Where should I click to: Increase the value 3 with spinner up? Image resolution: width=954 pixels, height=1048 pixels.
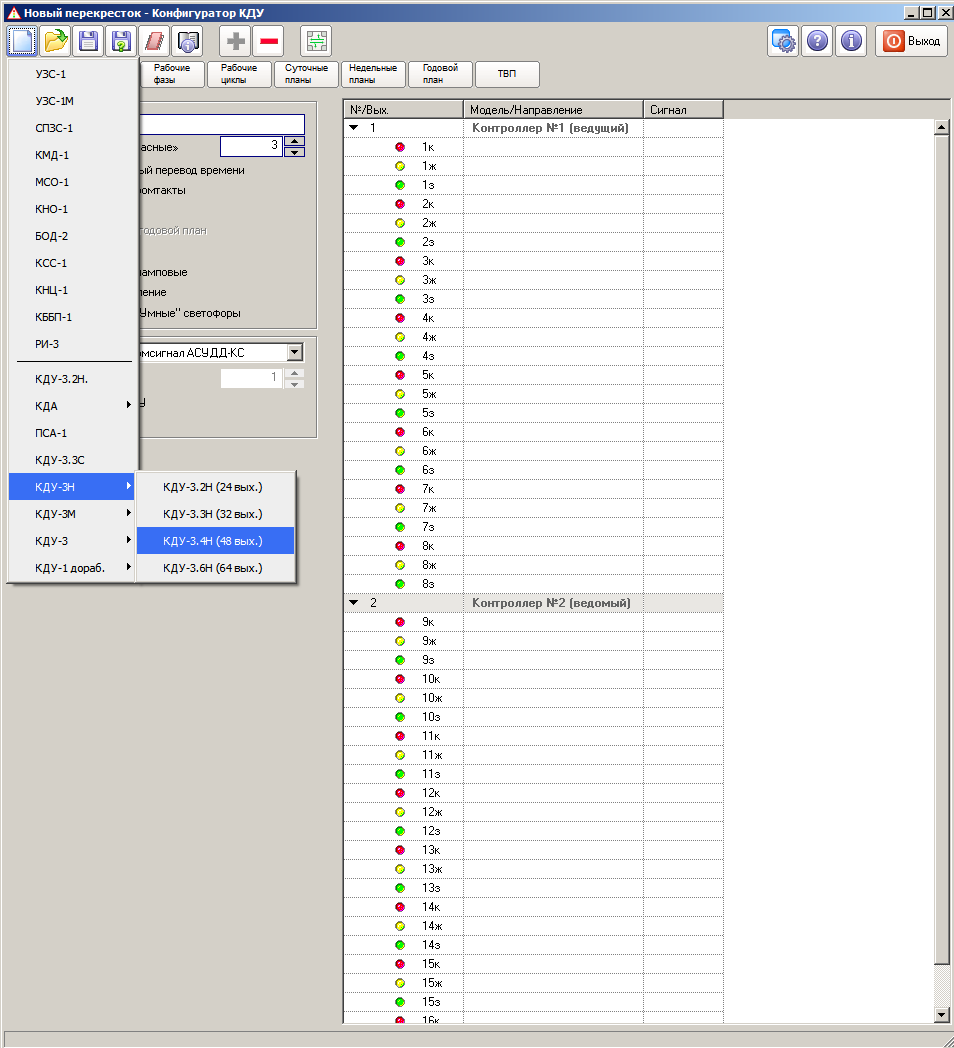(294, 141)
